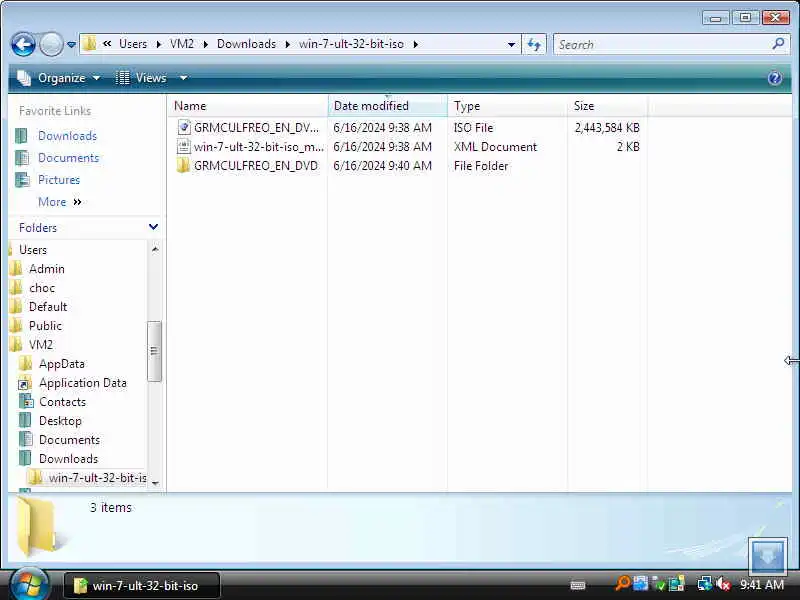Expand arrow after Users breadcrumb

pyautogui.click(x=159, y=44)
